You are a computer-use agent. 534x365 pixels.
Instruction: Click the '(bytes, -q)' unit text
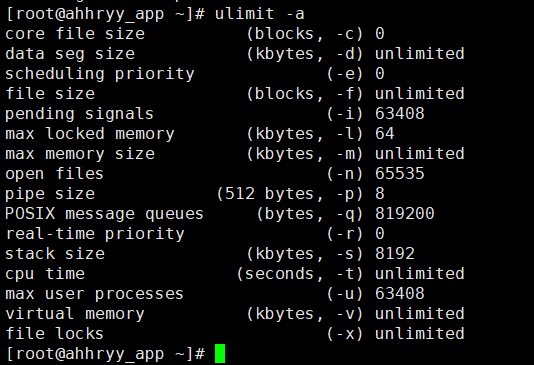point(310,214)
